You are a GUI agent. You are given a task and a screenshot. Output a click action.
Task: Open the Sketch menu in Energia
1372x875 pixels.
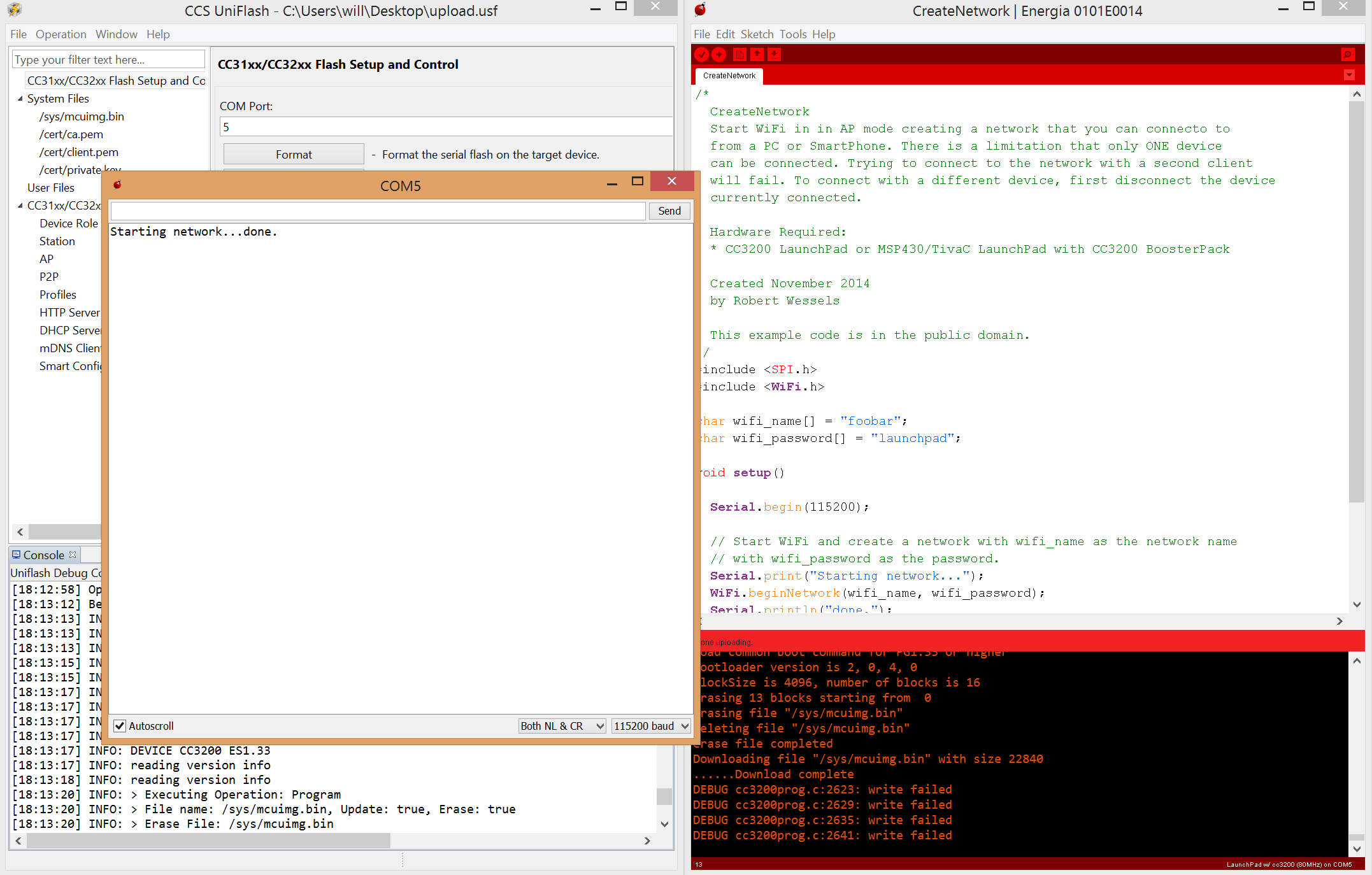click(757, 34)
